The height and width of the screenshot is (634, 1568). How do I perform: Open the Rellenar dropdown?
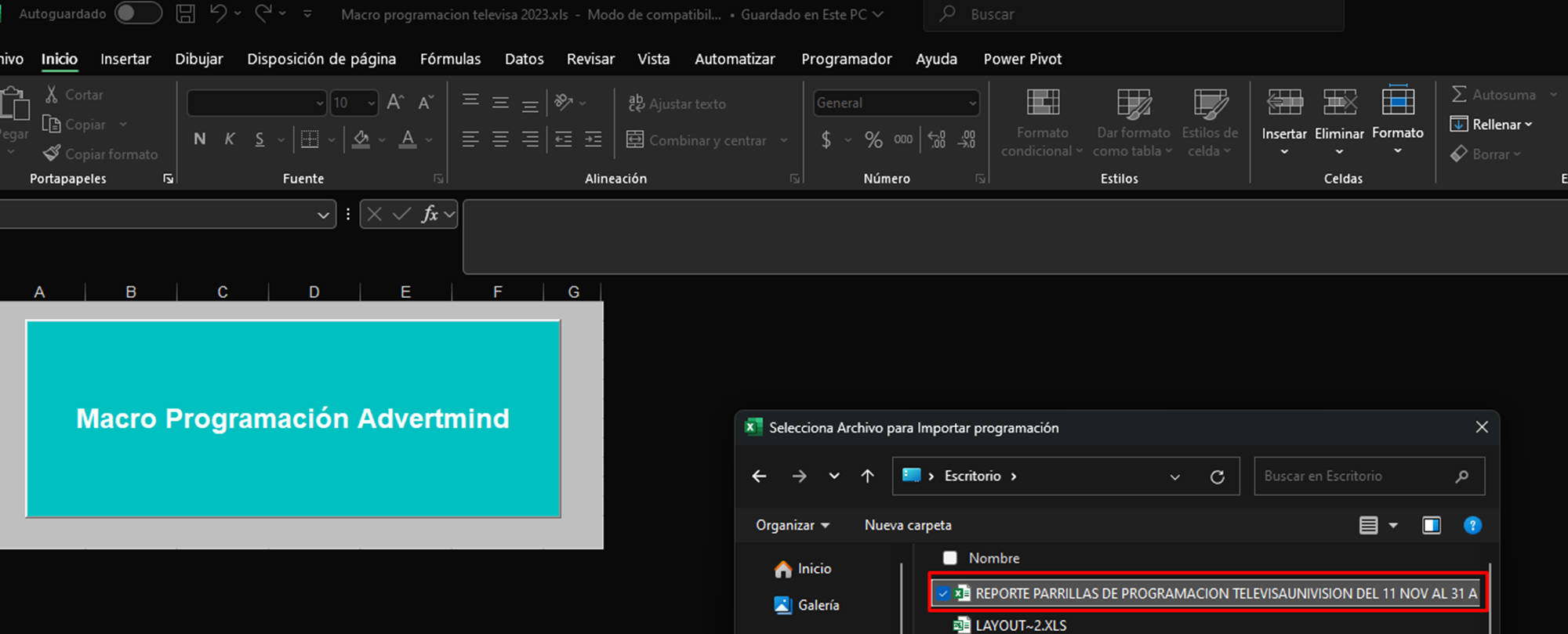click(1492, 125)
